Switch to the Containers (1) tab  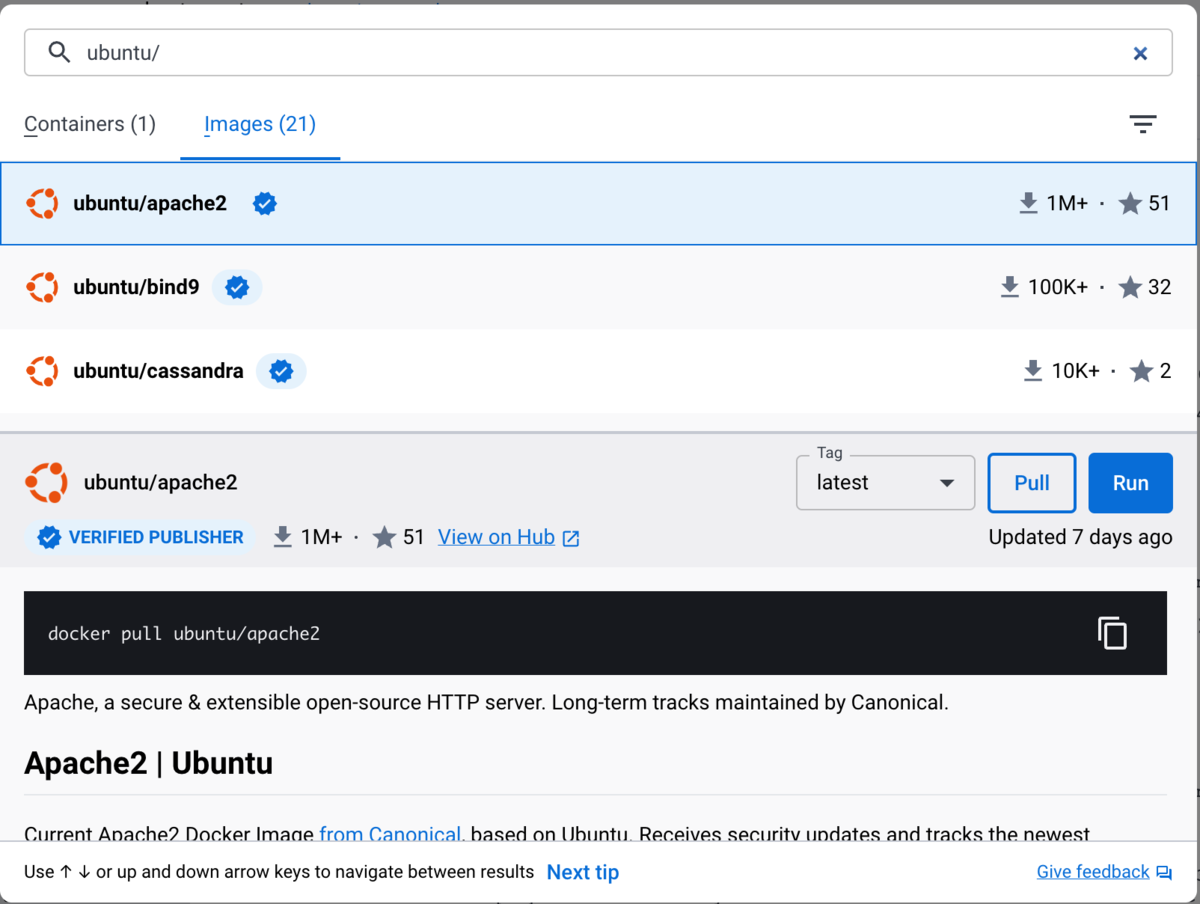[90, 124]
